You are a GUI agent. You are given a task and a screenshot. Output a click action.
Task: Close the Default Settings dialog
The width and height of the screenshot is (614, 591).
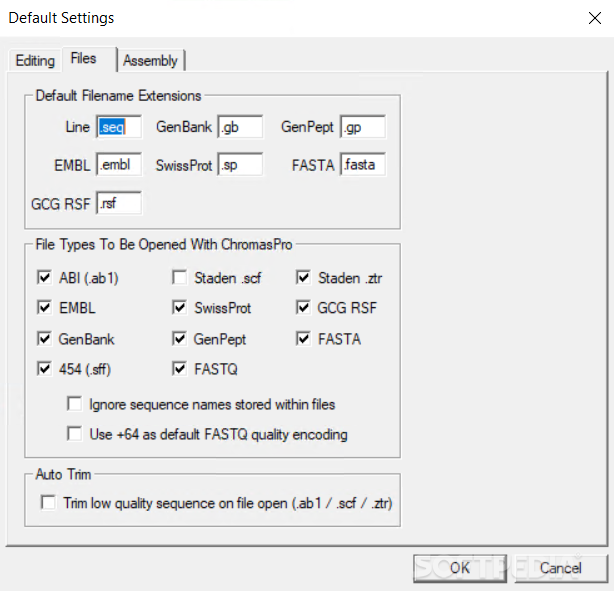[x=595, y=18]
